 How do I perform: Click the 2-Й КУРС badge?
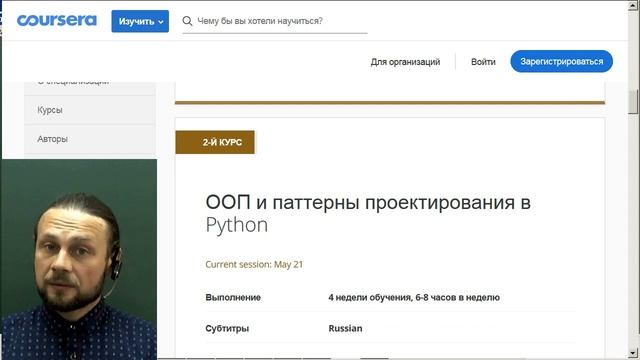coord(215,142)
